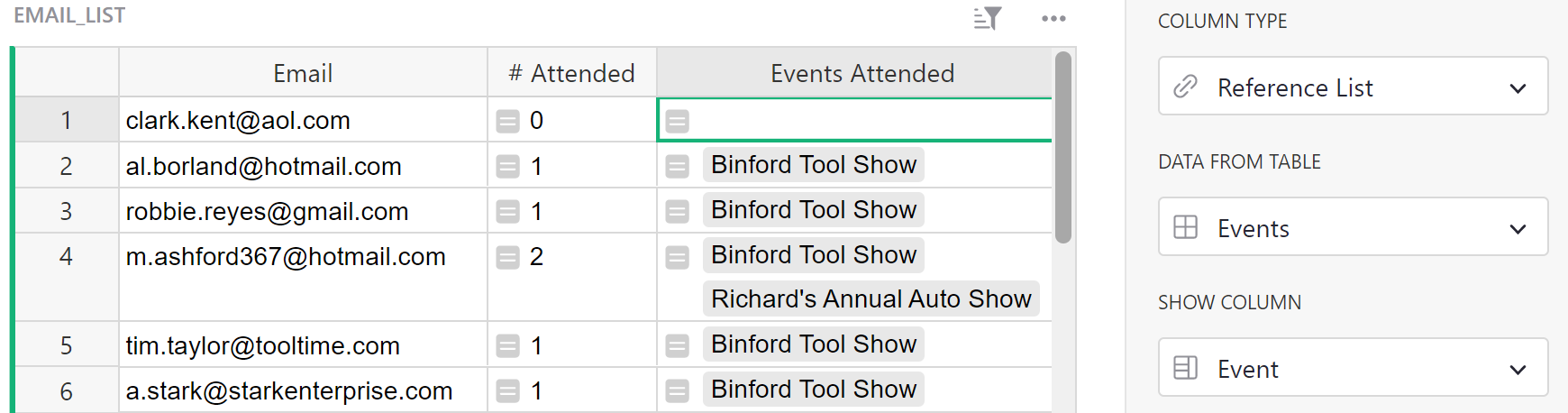This screenshot has height=413, width=1568.
Task: Click the Events table grid icon
Action: click(x=1186, y=227)
